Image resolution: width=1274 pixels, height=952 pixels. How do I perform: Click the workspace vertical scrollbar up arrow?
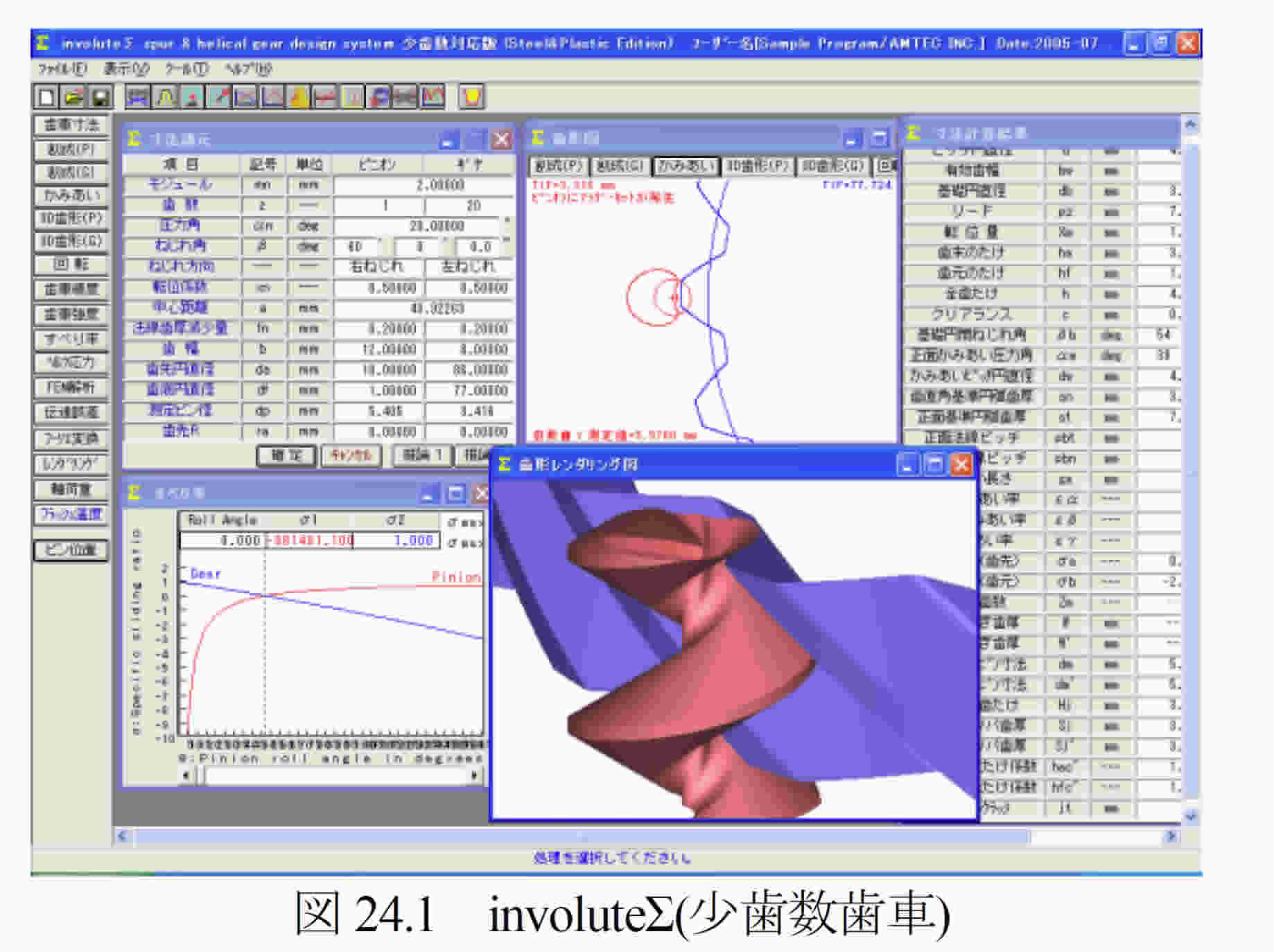1191,125
